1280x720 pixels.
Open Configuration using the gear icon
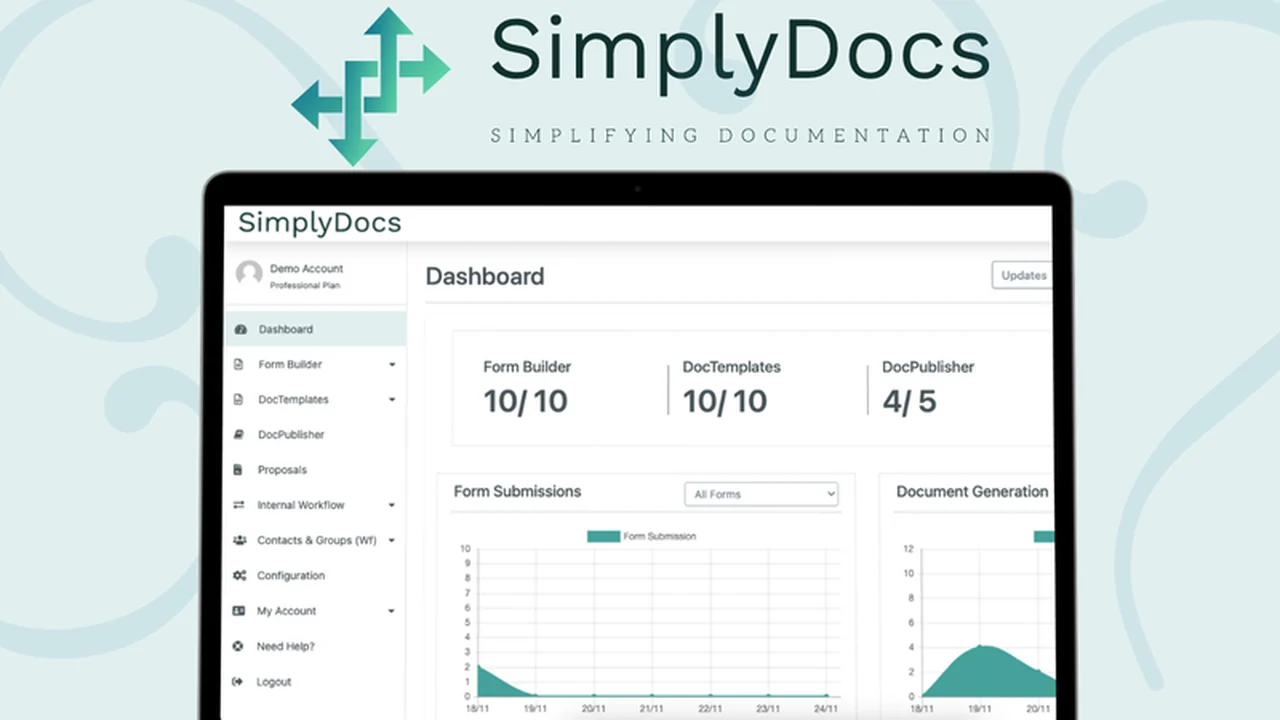click(240, 575)
